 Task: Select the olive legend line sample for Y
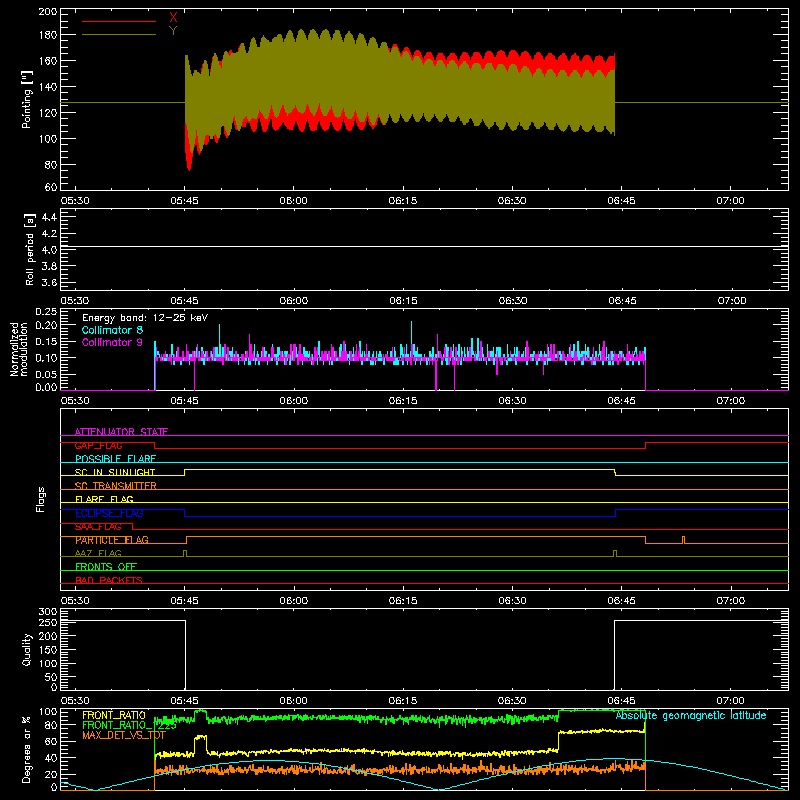pyautogui.click(x=119, y=35)
